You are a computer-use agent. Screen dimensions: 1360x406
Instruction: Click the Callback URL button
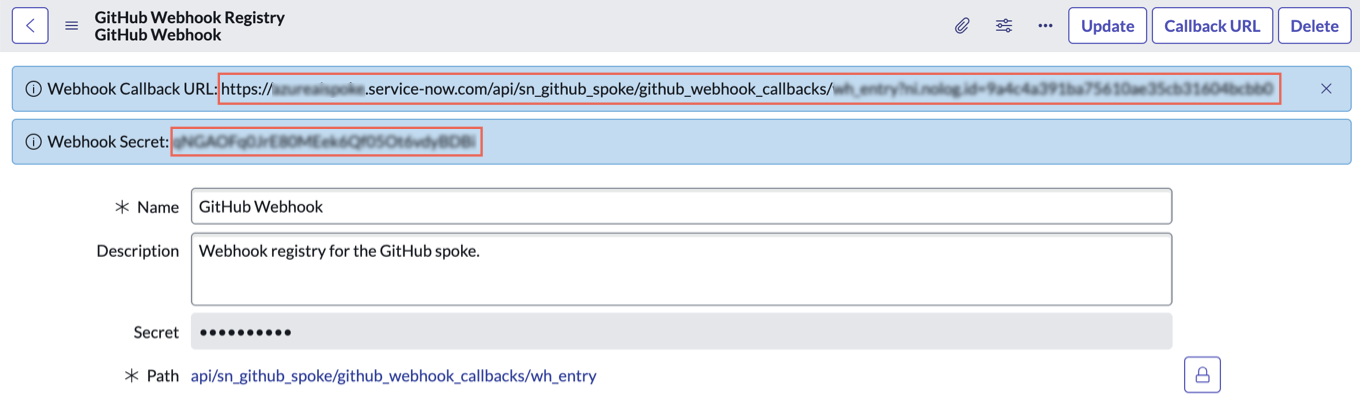1212,26
